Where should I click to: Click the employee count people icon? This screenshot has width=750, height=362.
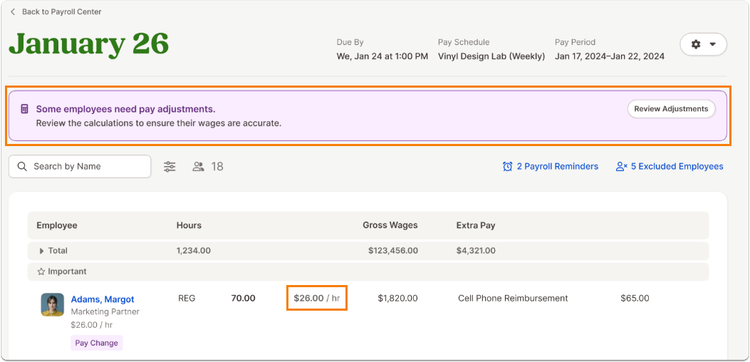click(x=198, y=166)
